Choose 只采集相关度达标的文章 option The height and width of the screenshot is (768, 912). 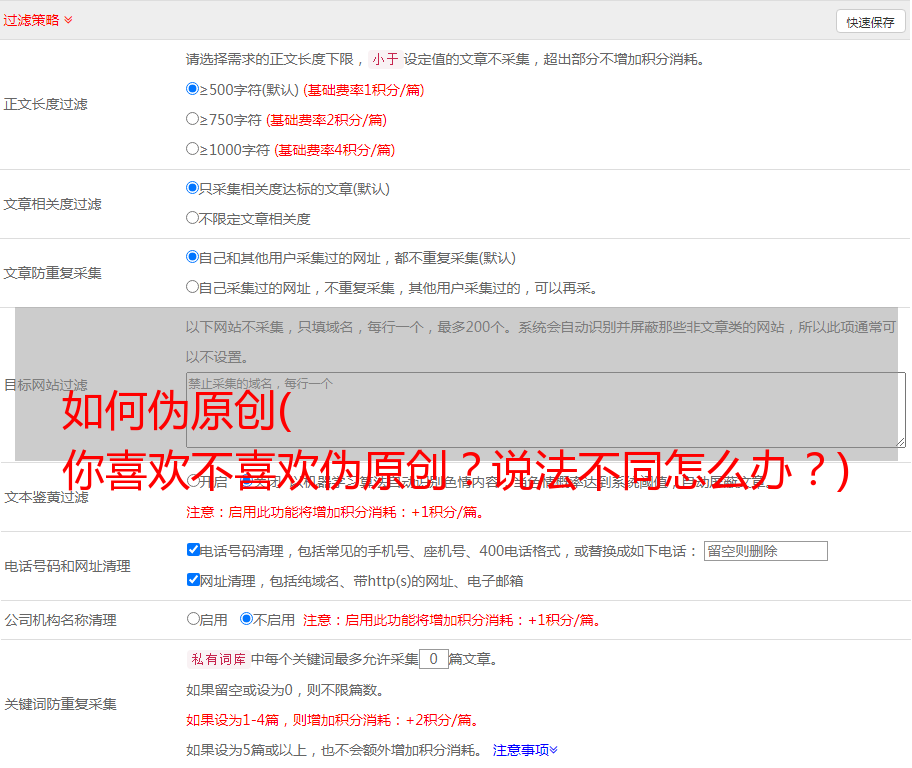pyautogui.click(x=192, y=188)
